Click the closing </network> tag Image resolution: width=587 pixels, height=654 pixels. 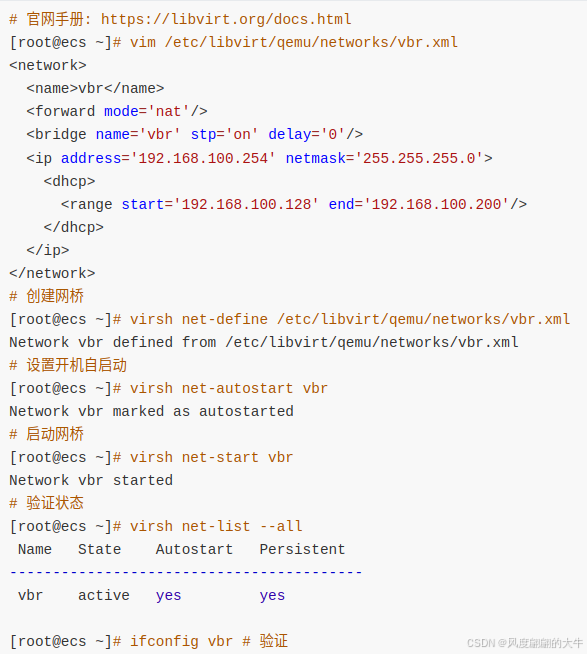pyautogui.click(x=52, y=273)
